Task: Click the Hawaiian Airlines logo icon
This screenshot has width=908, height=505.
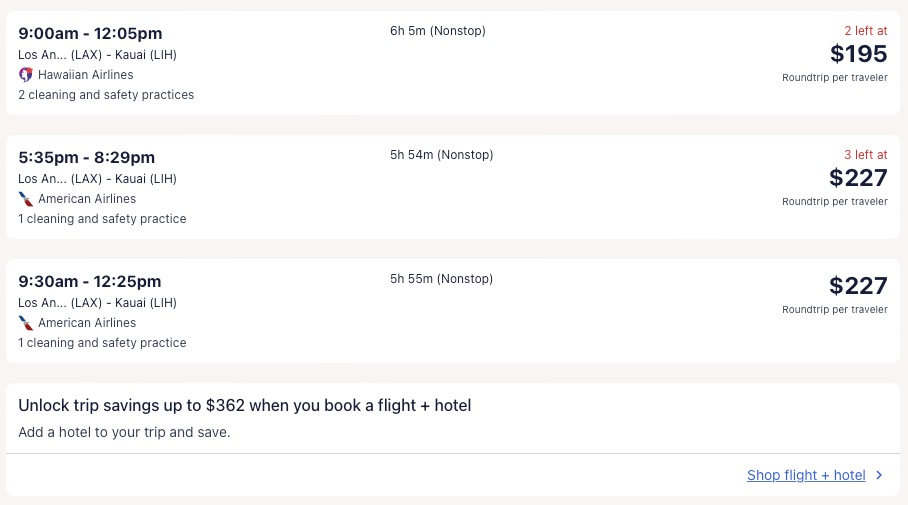Action: (26, 75)
